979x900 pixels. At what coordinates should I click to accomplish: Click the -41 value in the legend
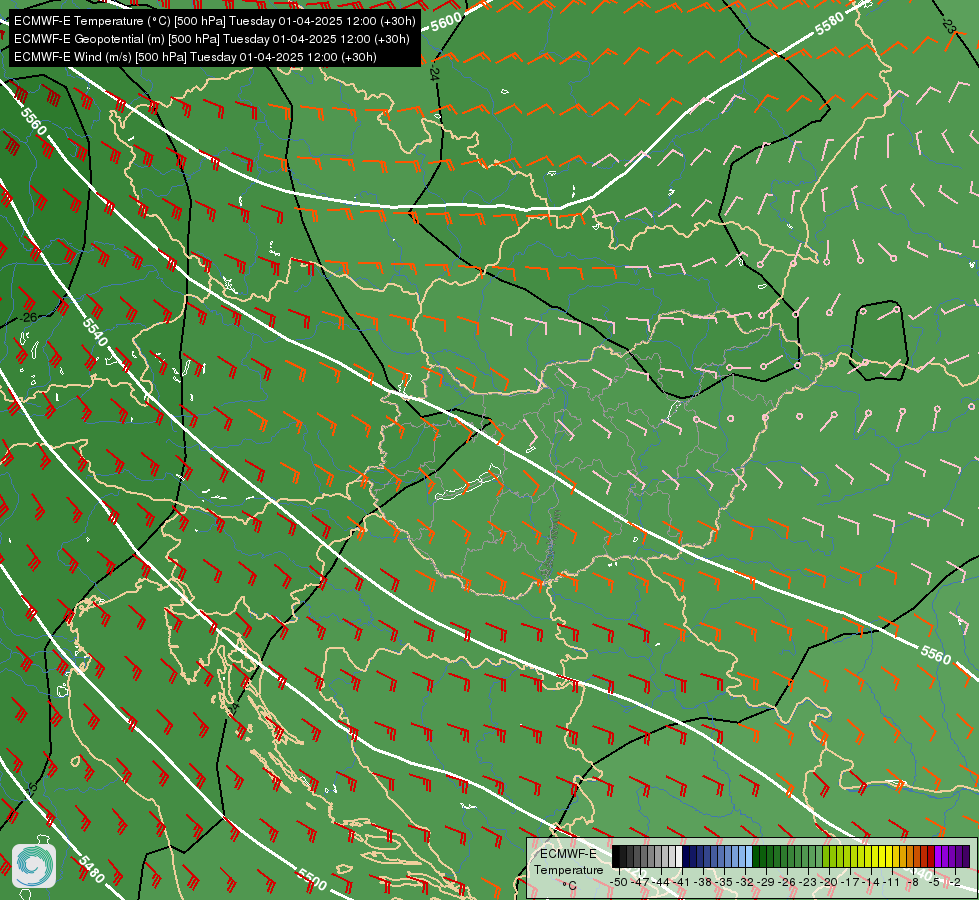(681, 882)
